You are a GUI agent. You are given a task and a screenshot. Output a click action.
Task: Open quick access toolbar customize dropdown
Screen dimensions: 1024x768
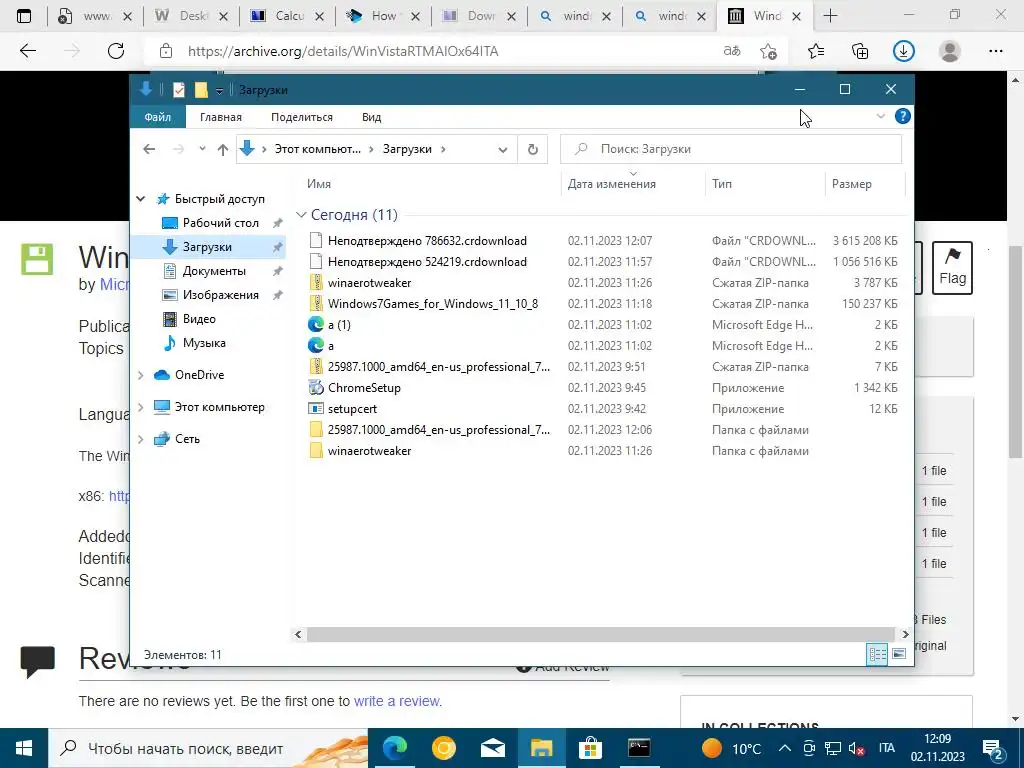tap(219, 91)
